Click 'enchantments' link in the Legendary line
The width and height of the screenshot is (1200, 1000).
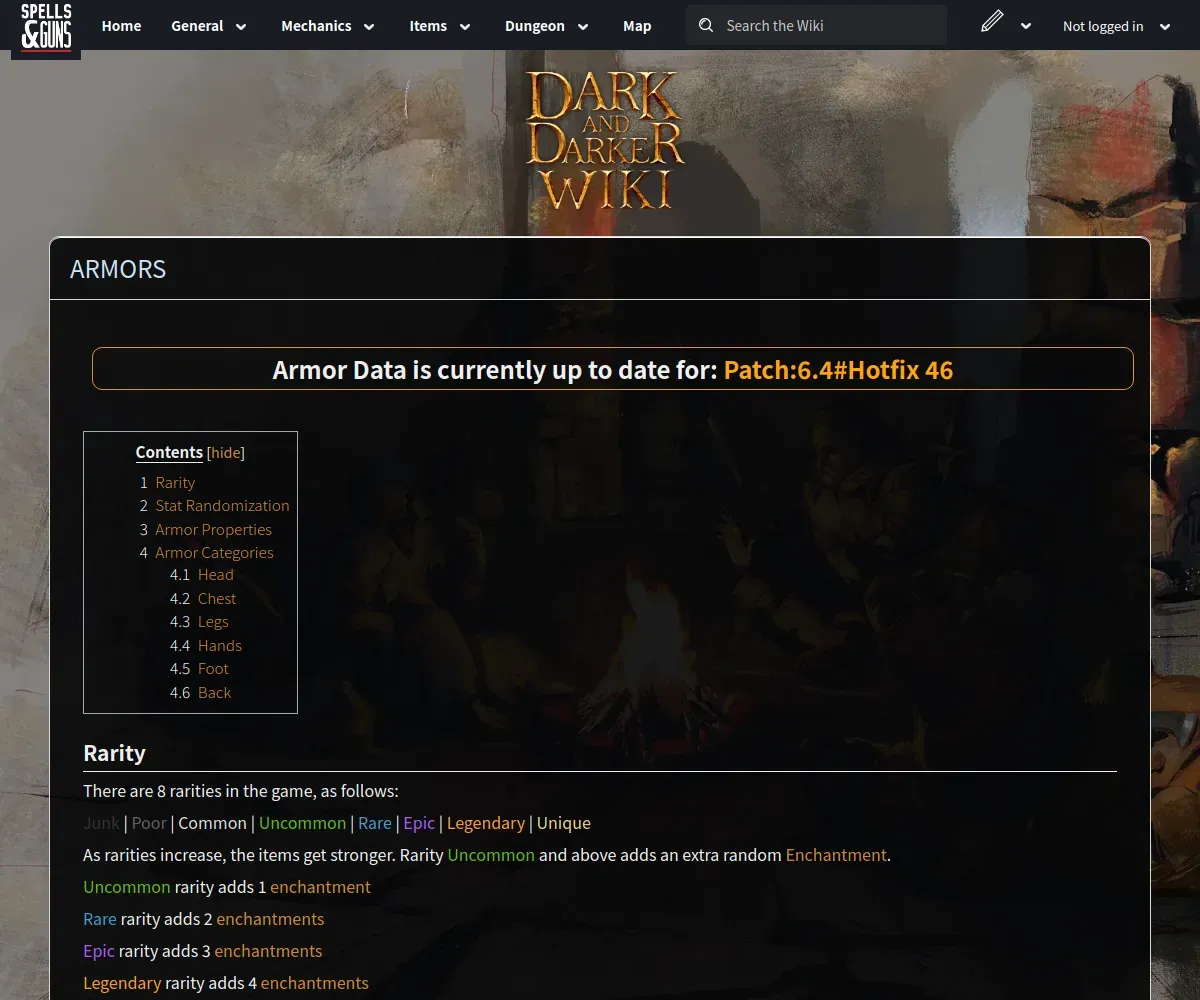tap(314, 983)
